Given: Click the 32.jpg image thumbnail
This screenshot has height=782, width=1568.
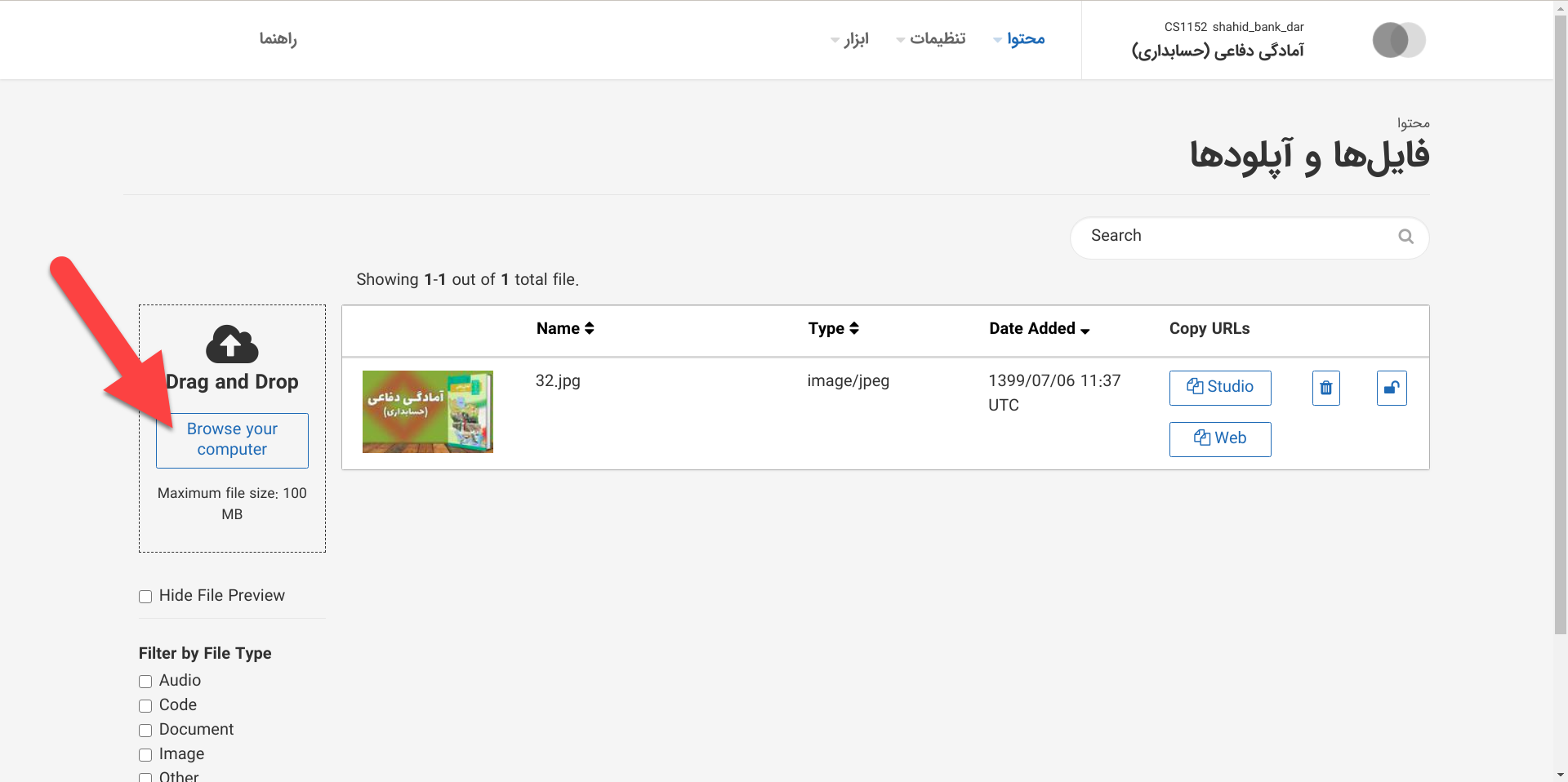Looking at the screenshot, I should [427, 412].
